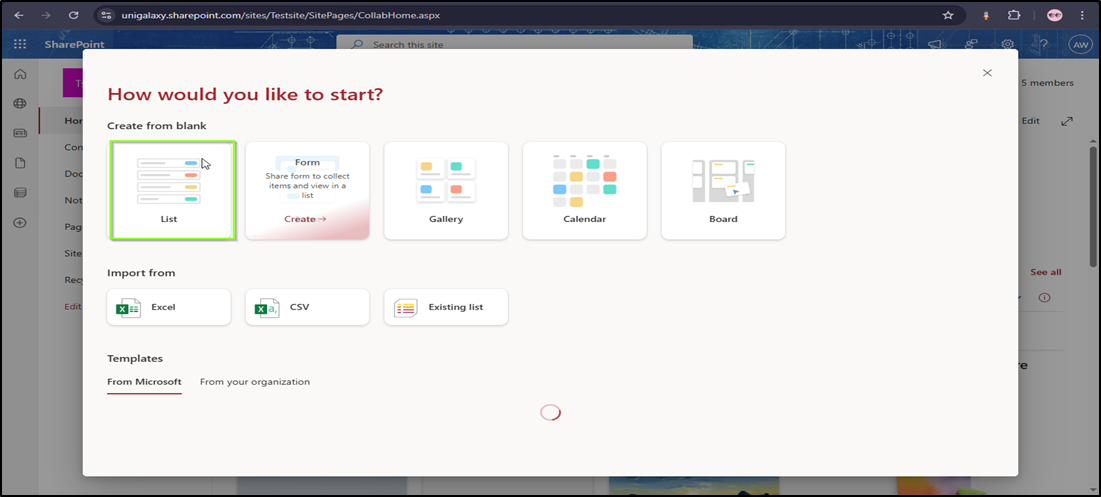The height and width of the screenshot is (497, 1101).
Task: Open the globe My sites icon
Action: tap(20, 104)
